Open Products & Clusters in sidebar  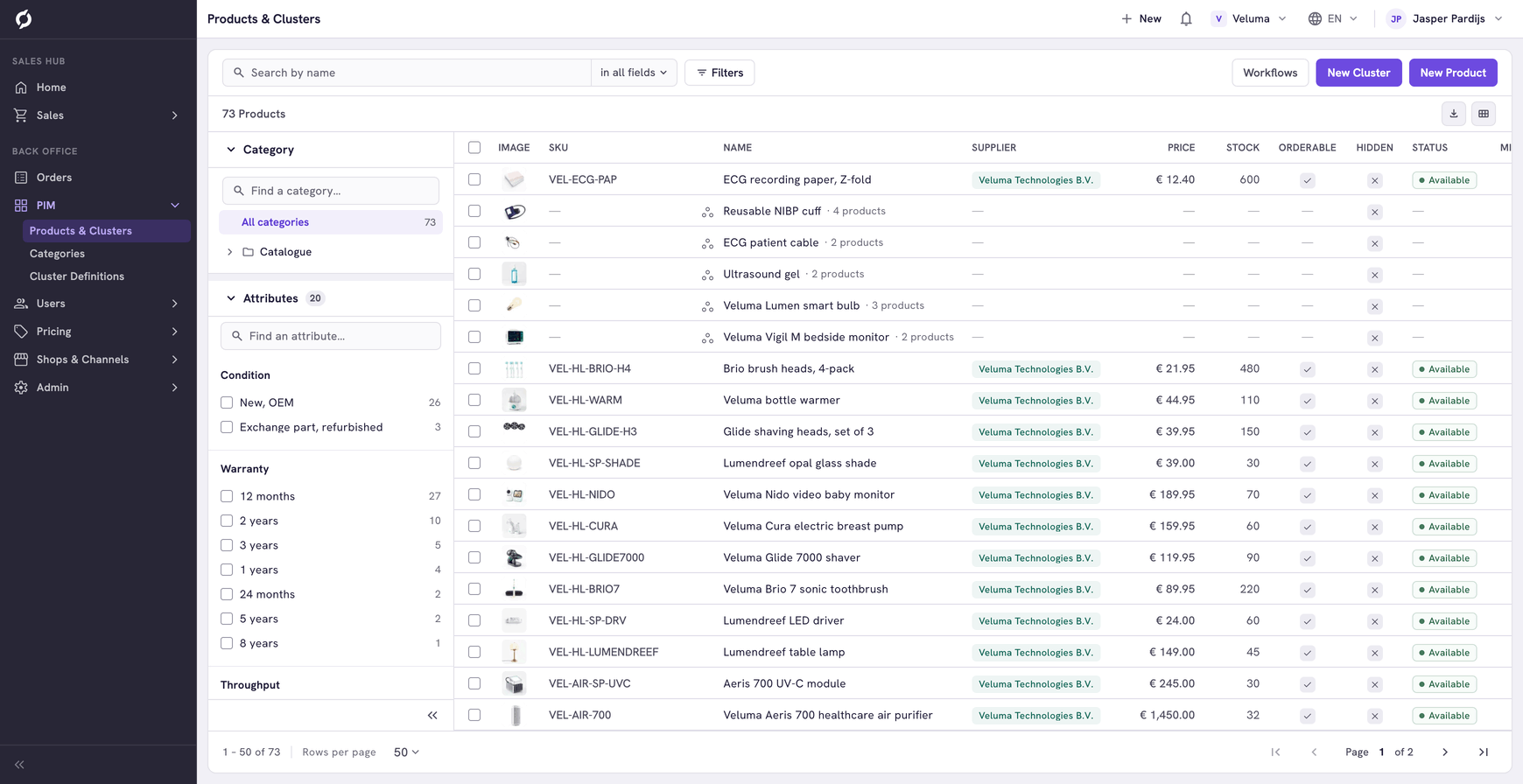pos(107,231)
